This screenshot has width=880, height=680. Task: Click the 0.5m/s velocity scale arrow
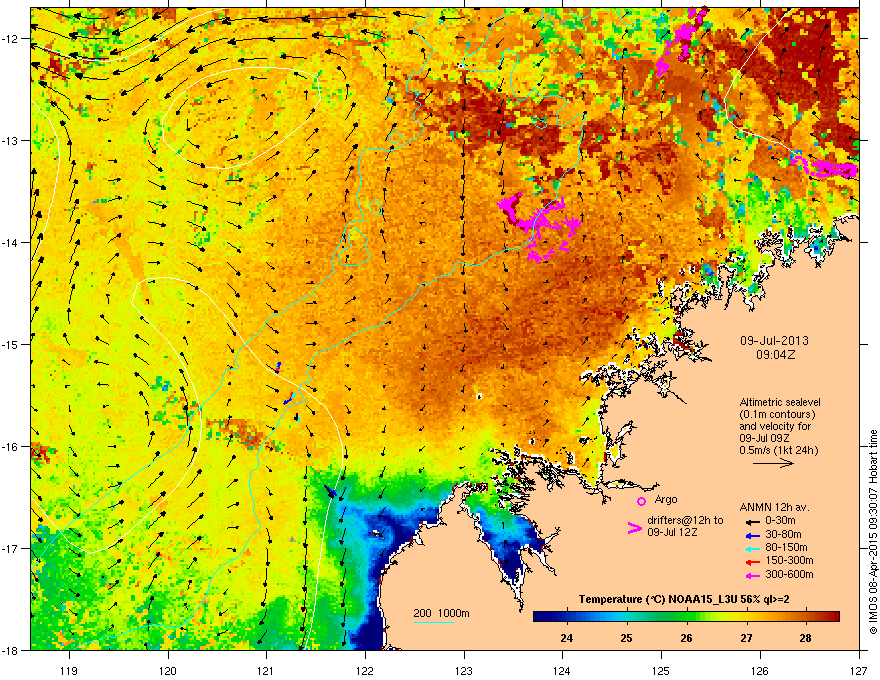[x=773, y=463]
